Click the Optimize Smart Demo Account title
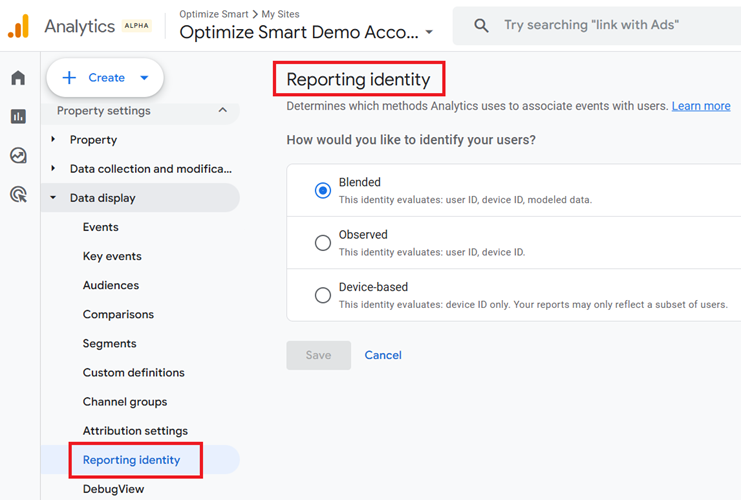741x500 pixels. point(299,32)
